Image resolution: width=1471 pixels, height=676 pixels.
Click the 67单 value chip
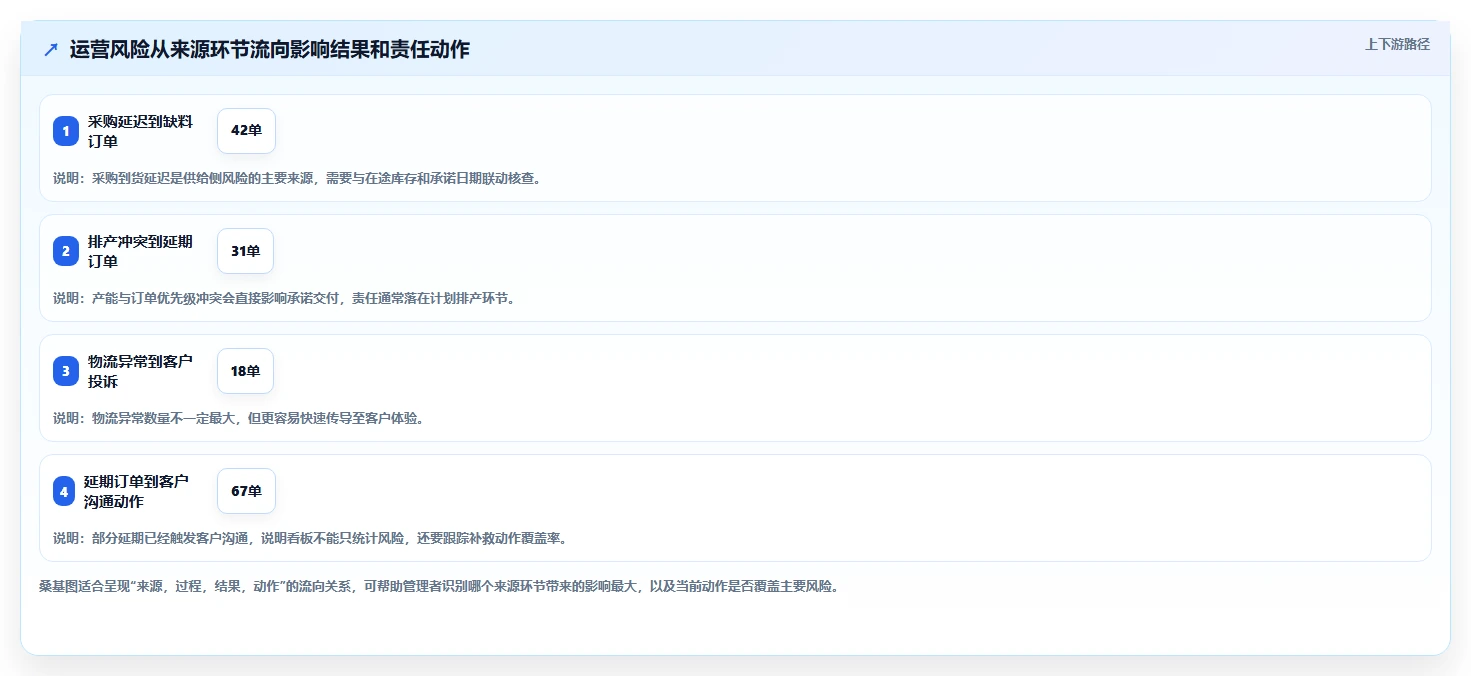(x=246, y=491)
